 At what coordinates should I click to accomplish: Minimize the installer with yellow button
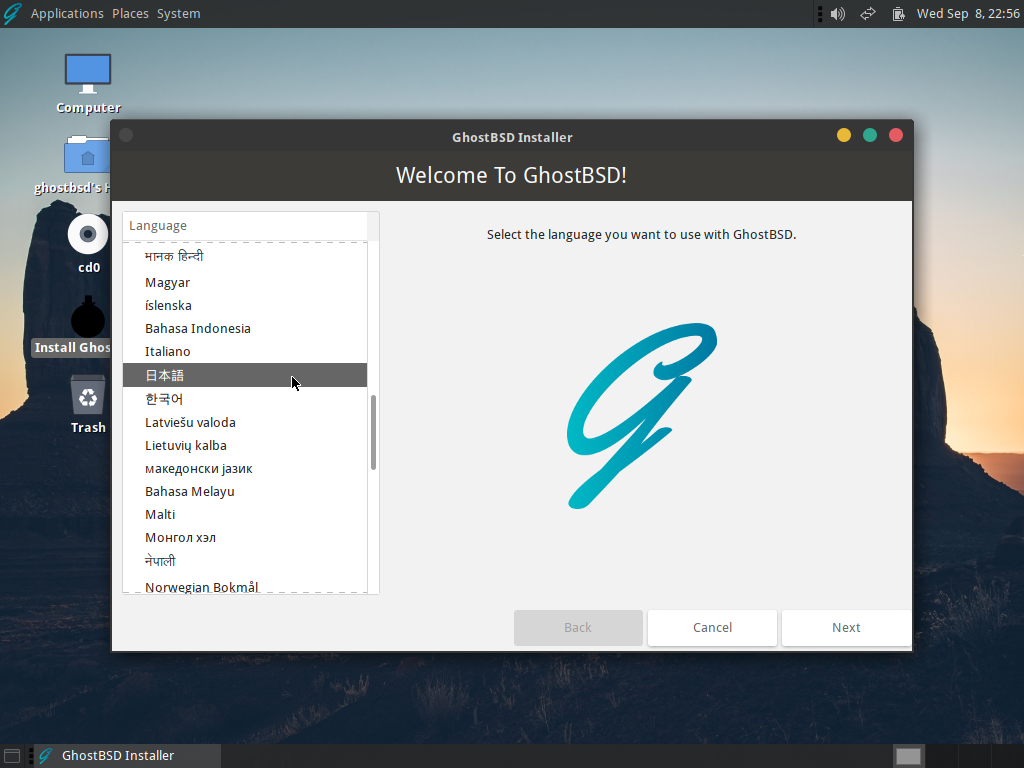[844, 135]
